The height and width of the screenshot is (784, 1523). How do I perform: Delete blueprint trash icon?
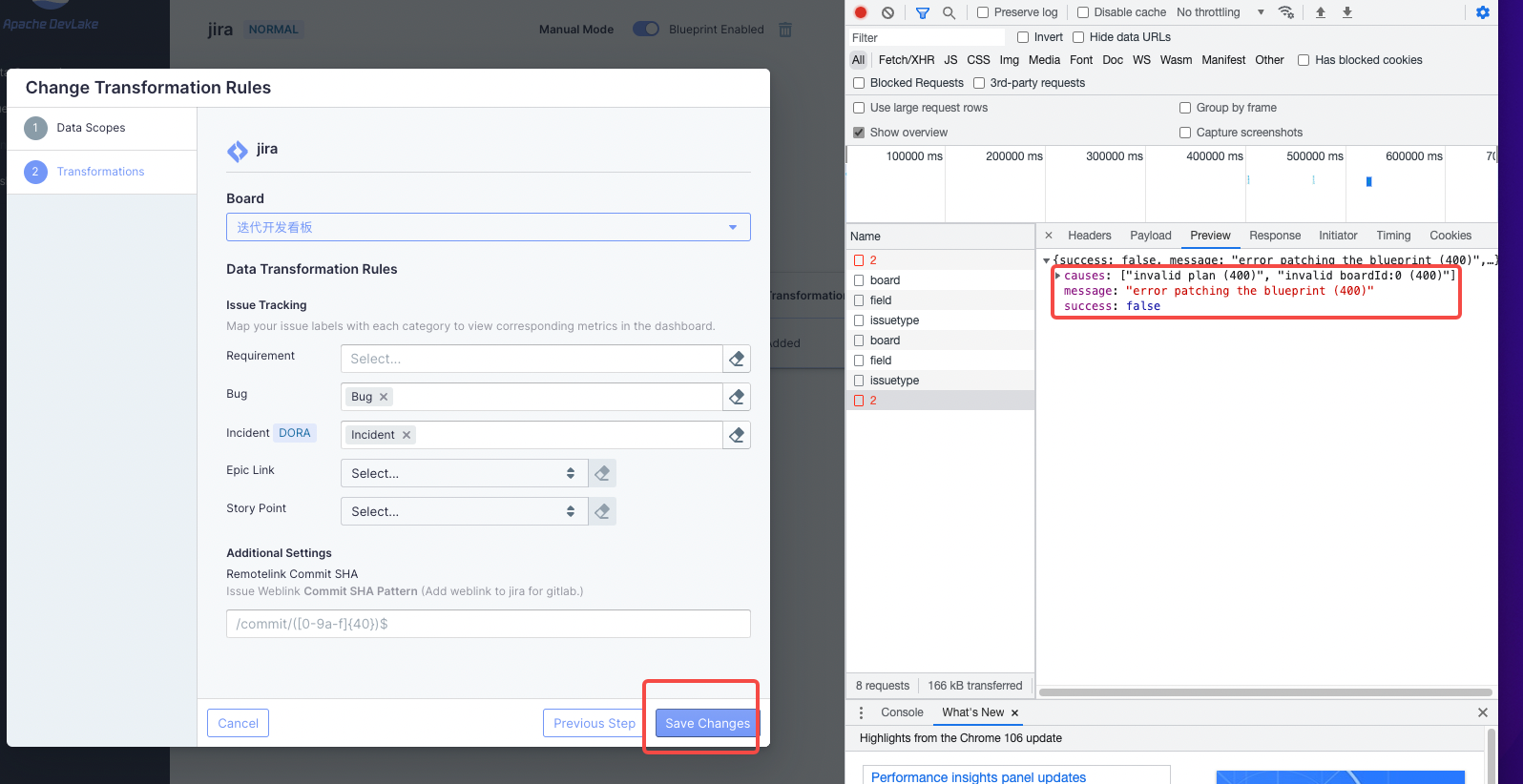click(785, 30)
